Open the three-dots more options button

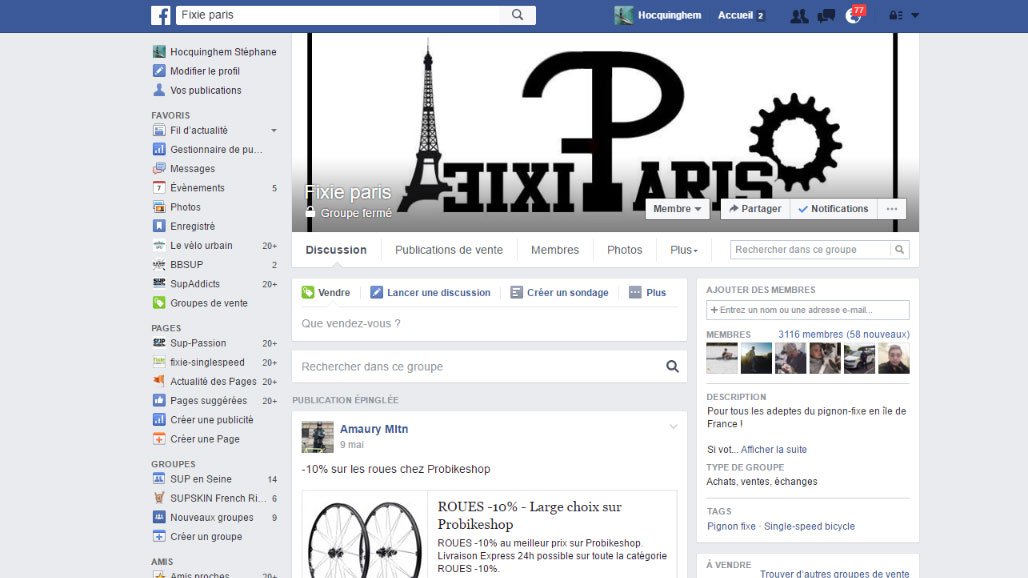pyautogui.click(x=892, y=209)
